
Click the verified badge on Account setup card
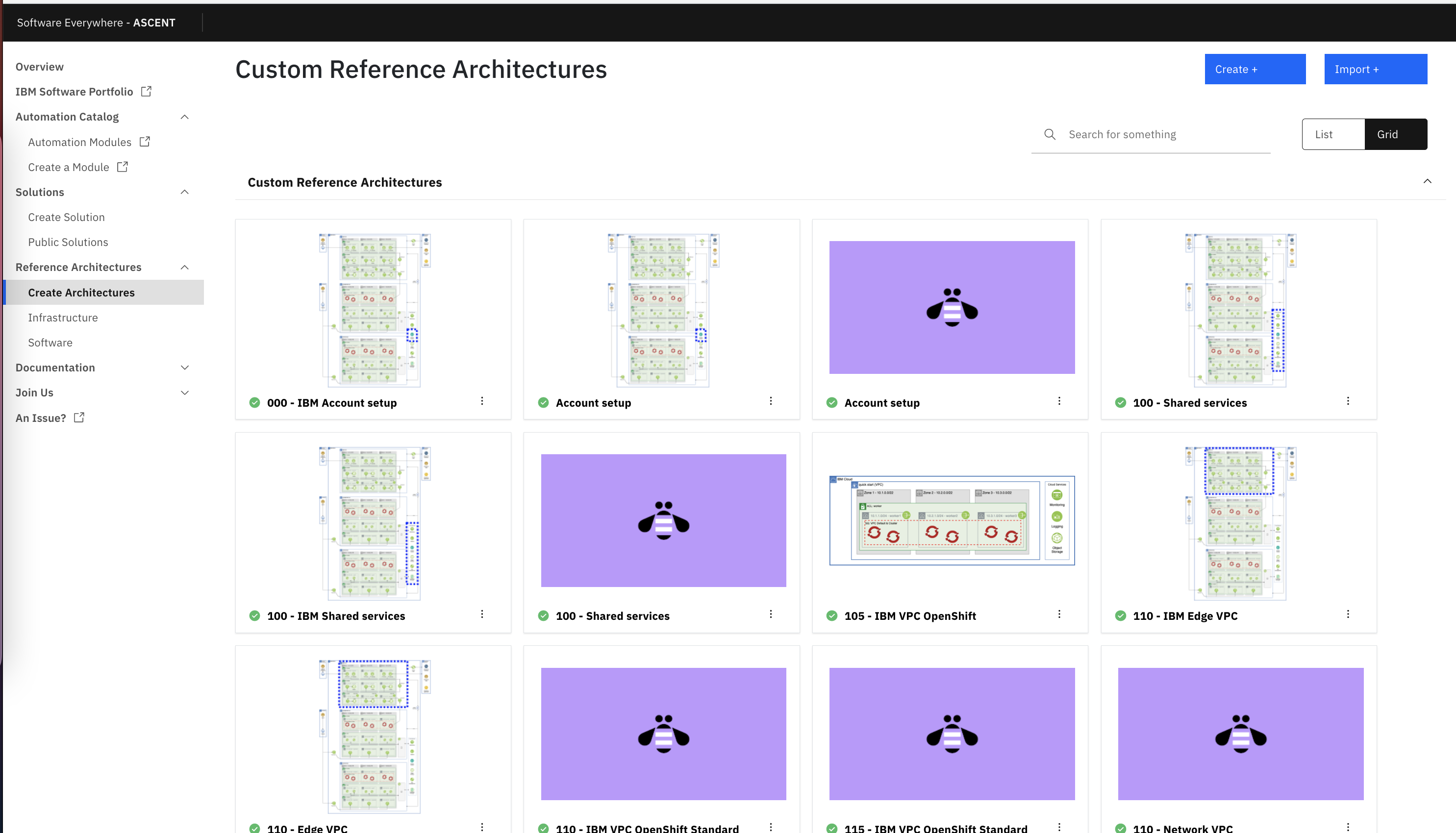[x=543, y=402]
